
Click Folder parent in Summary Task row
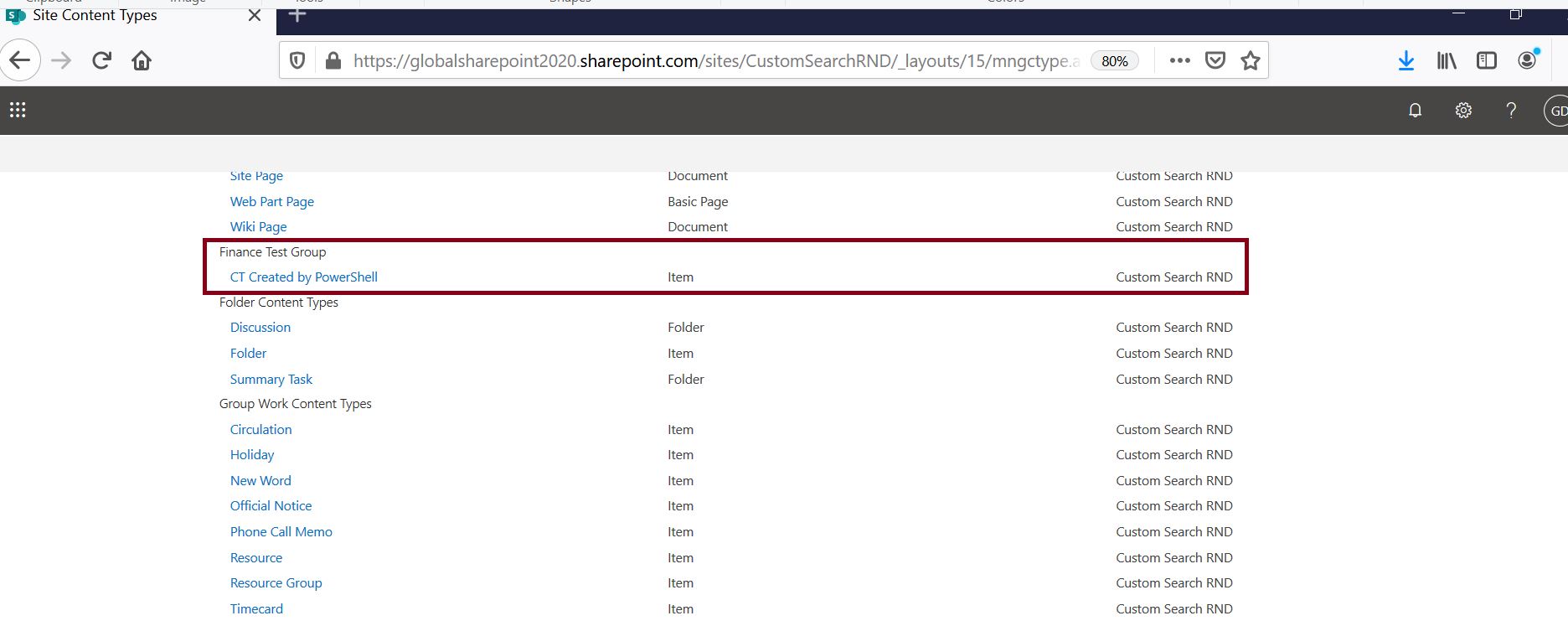(x=685, y=379)
